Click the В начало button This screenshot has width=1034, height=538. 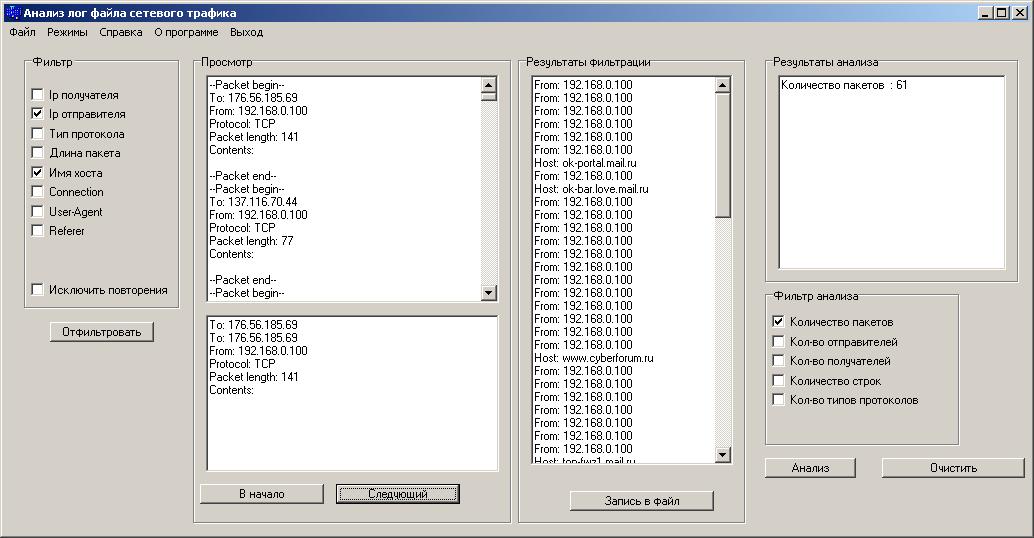(262, 494)
